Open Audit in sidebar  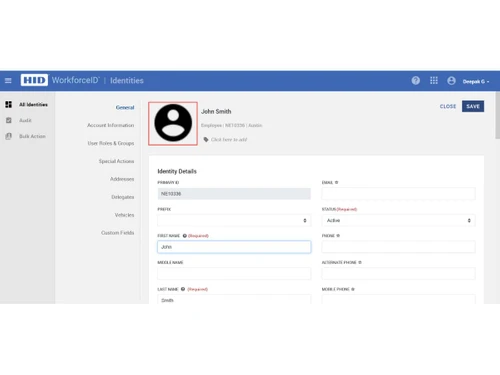click(x=25, y=120)
